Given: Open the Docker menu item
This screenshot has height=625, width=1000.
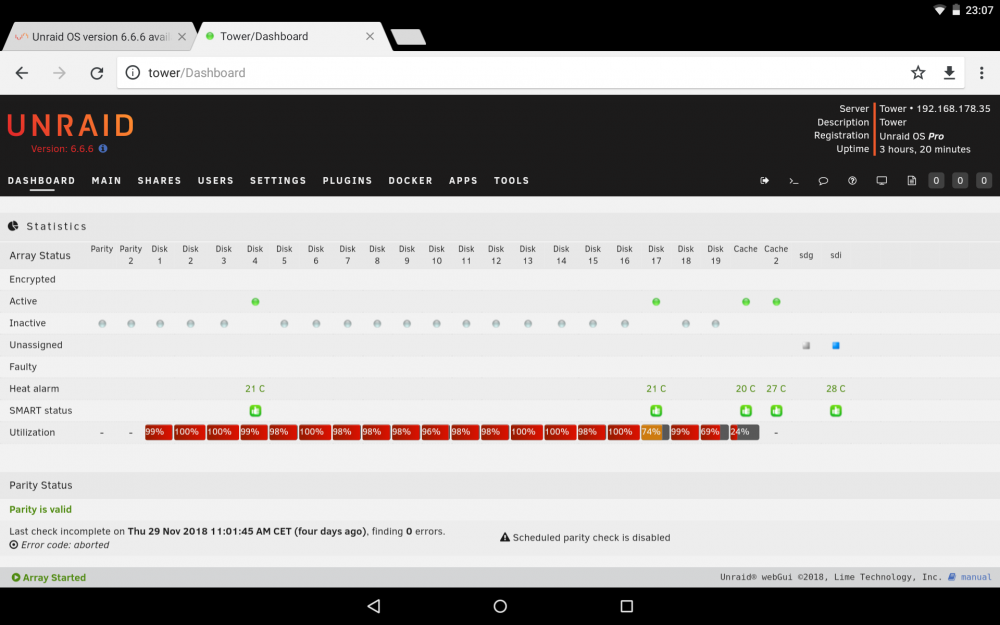Looking at the screenshot, I should (411, 180).
